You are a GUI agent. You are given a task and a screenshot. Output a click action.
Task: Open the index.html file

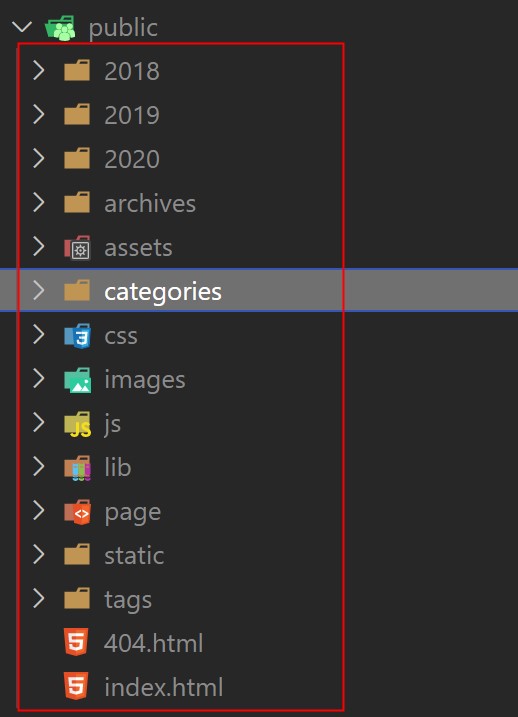[164, 687]
